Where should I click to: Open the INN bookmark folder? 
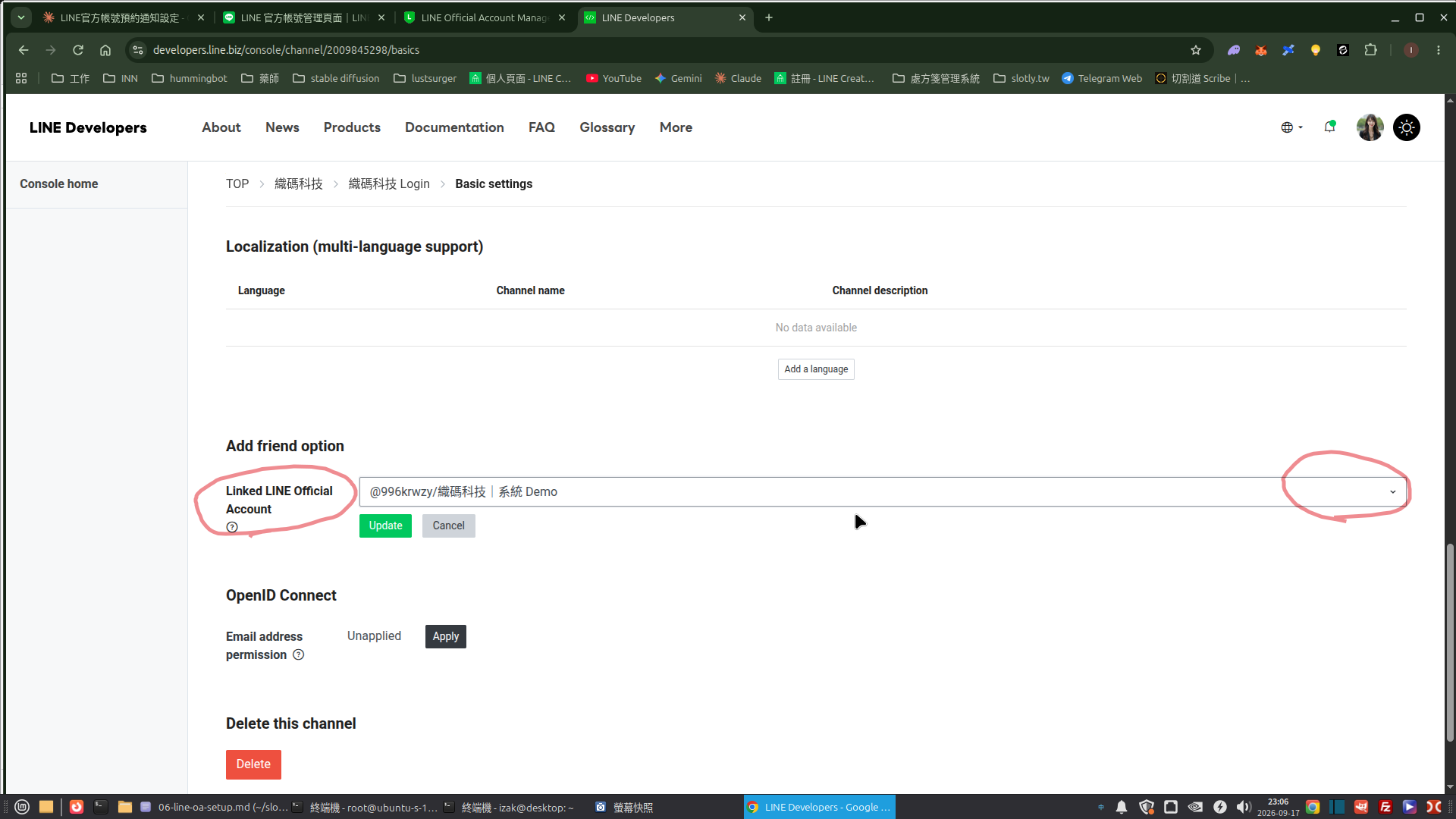(121, 78)
